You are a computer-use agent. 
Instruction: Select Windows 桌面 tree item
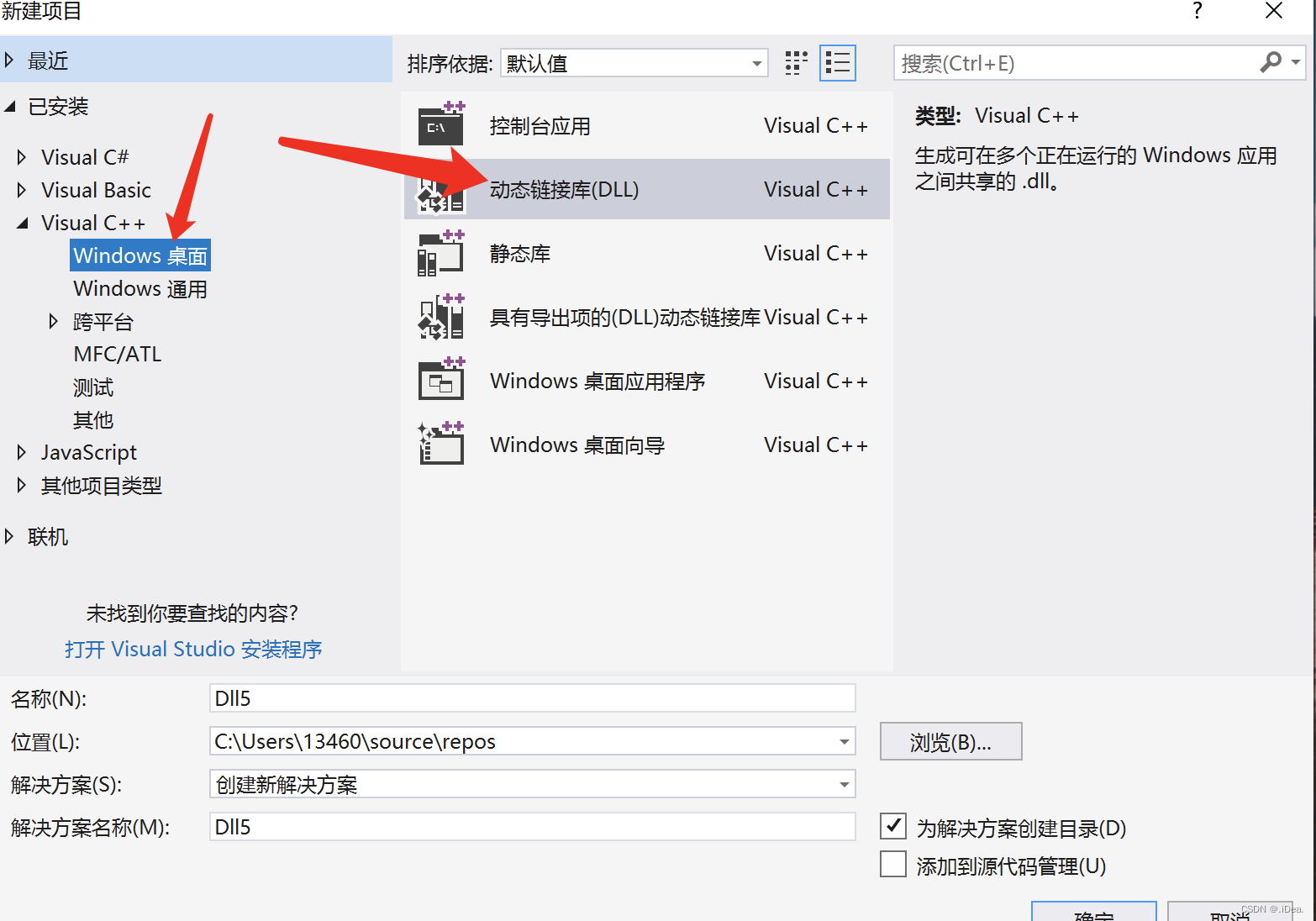pos(140,255)
